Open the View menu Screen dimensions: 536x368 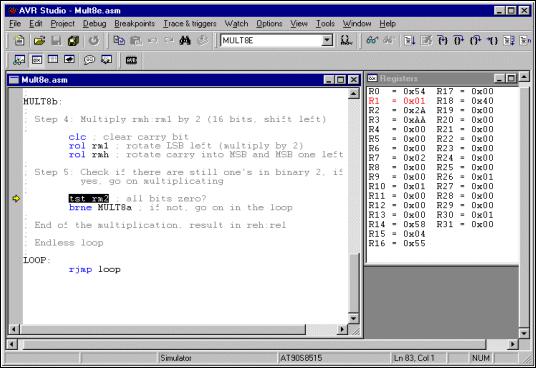[x=299, y=24]
